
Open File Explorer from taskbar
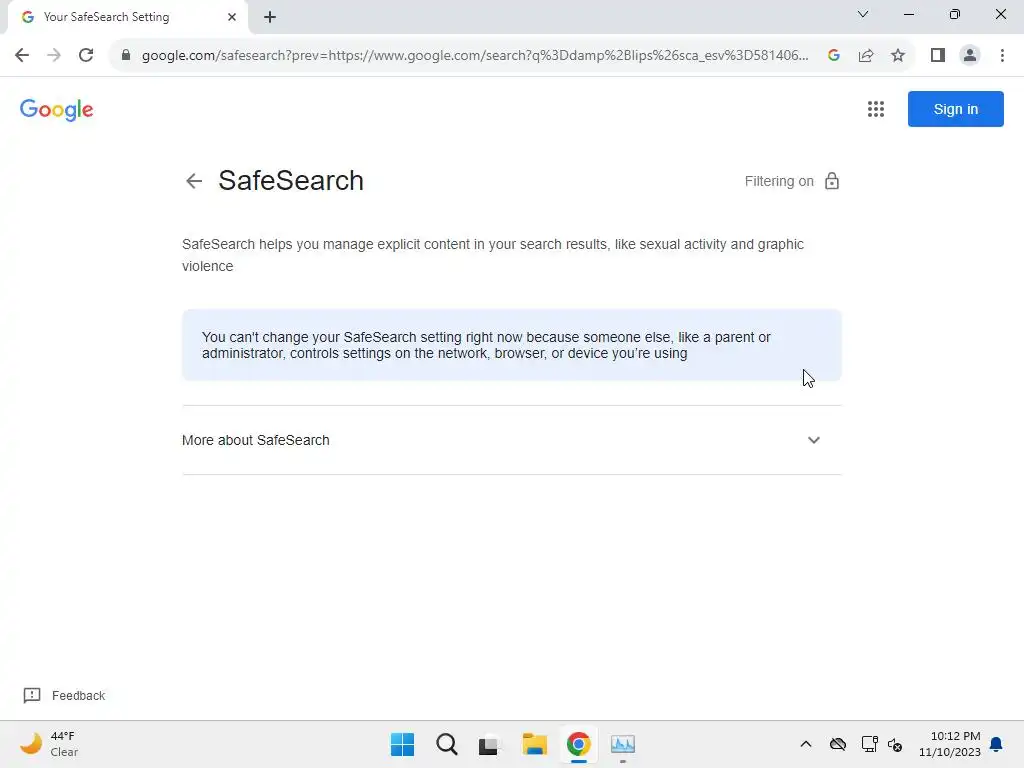pyautogui.click(x=534, y=744)
